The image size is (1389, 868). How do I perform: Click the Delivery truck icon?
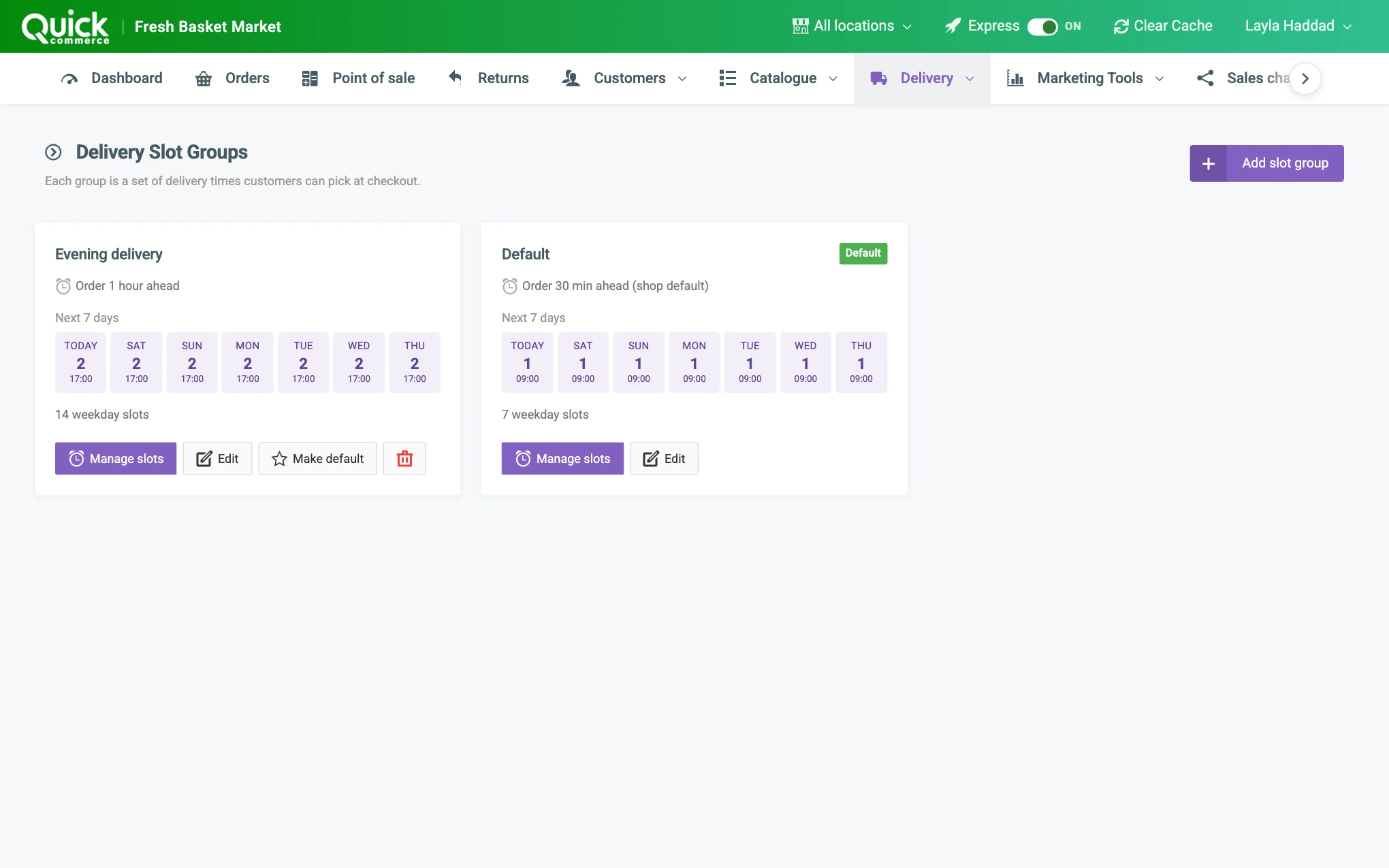[x=878, y=78]
